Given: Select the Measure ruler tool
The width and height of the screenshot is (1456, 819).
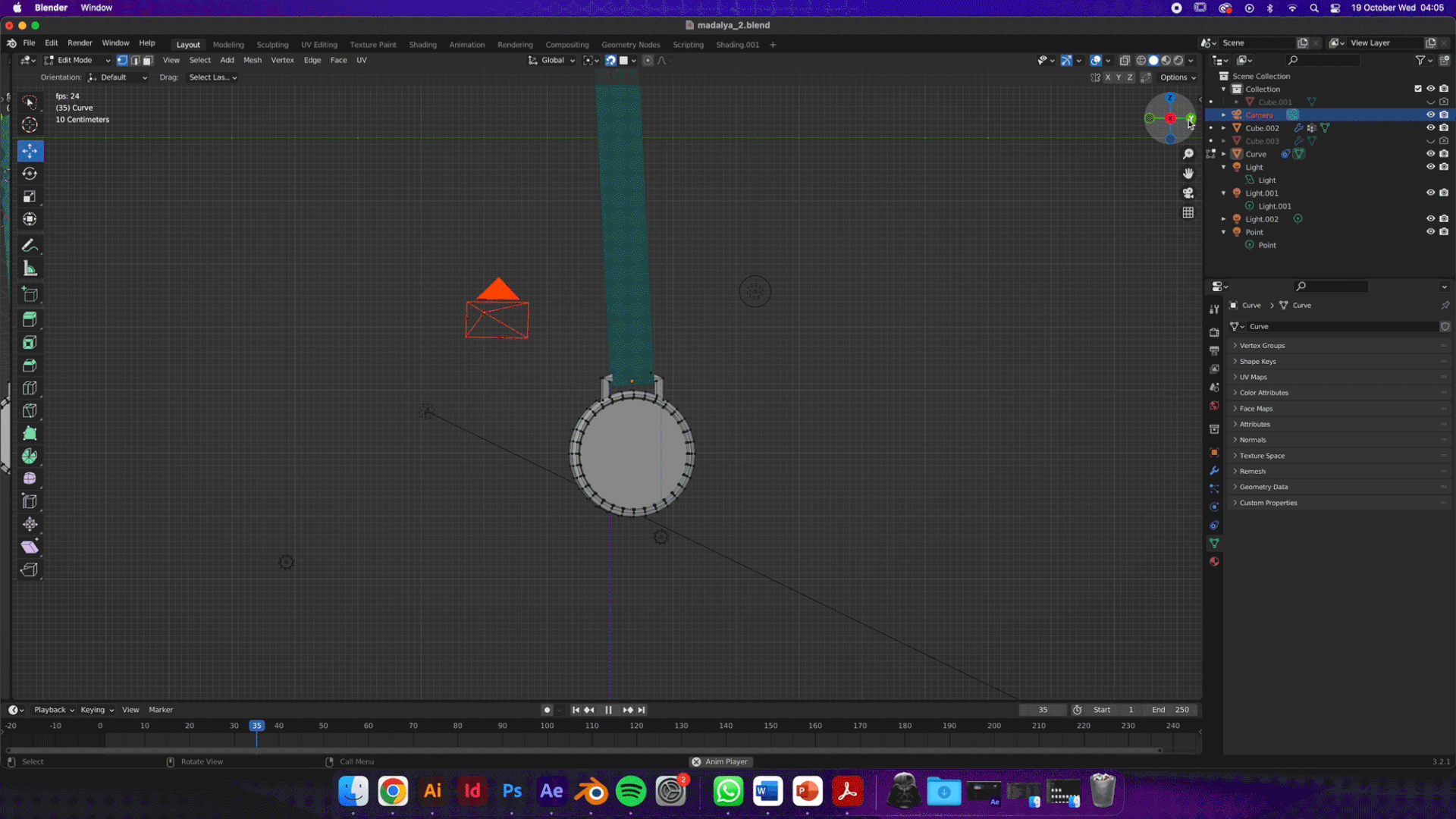Looking at the screenshot, I should click(30, 268).
